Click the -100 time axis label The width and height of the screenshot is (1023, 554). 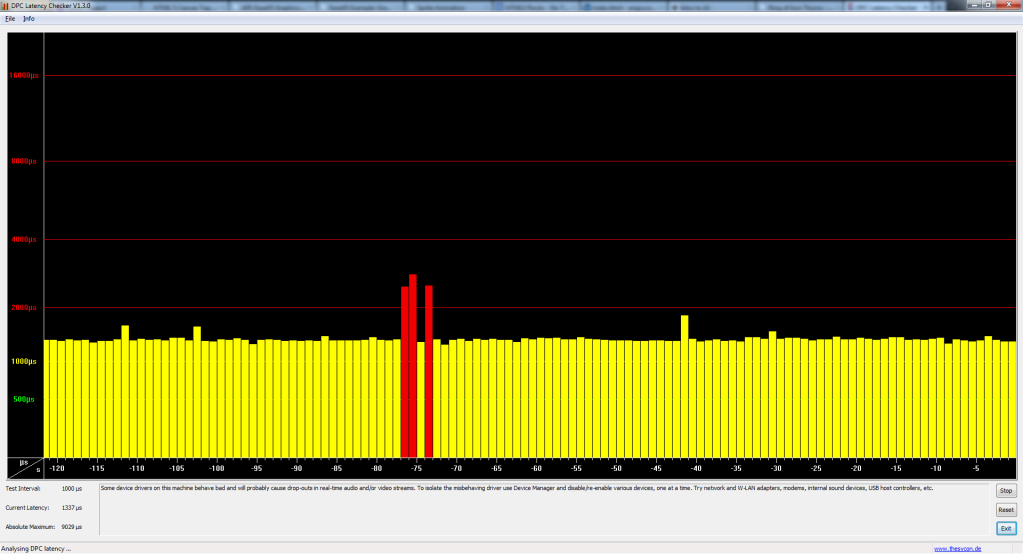pos(217,469)
